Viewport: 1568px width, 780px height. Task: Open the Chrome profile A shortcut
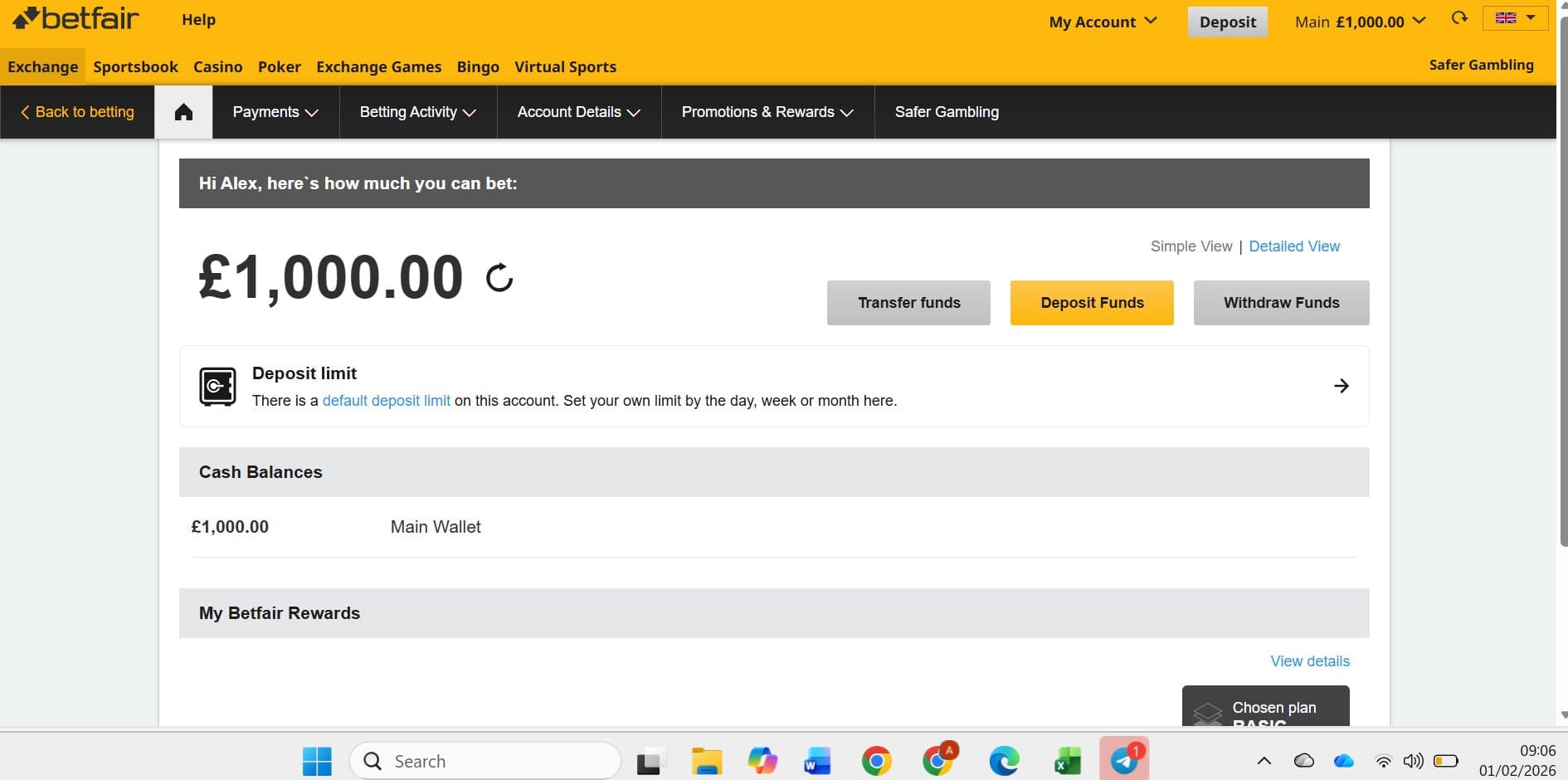pyautogui.click(x=939, y=759)
